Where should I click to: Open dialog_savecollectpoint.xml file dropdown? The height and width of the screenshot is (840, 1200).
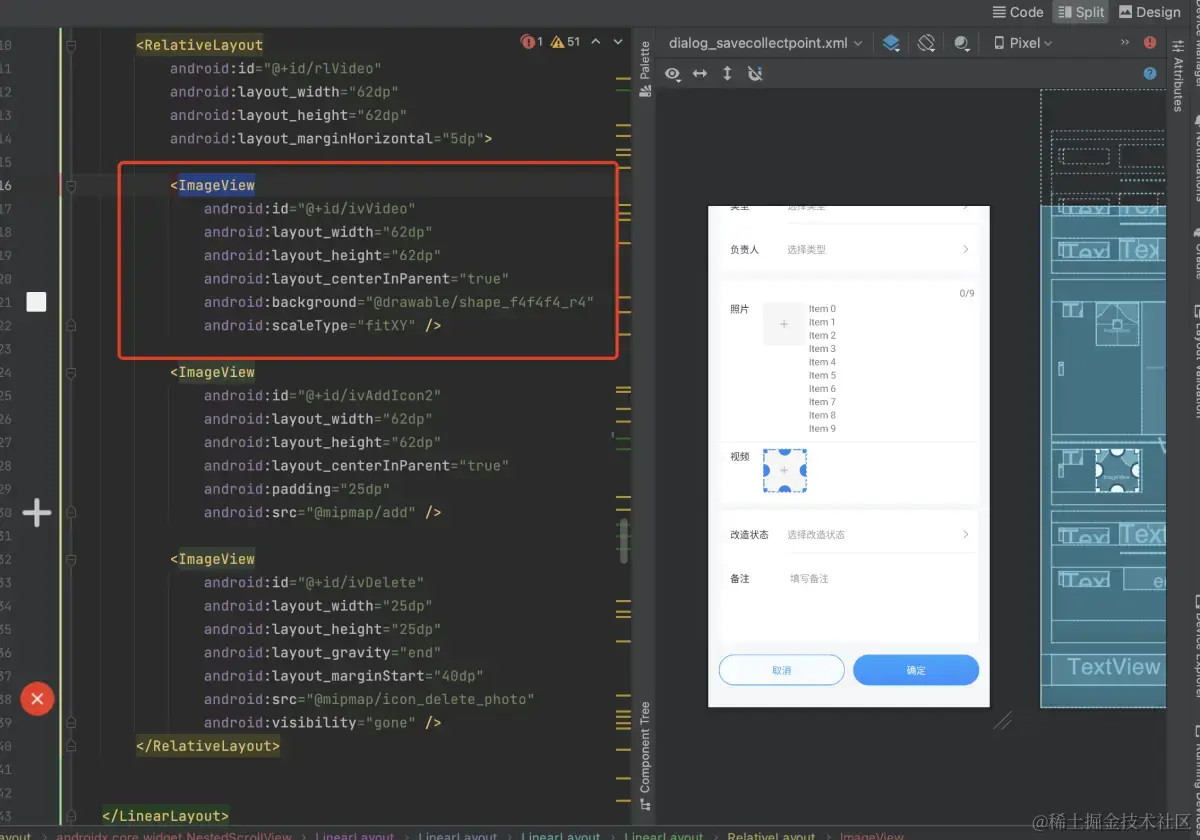coord(766,43)
